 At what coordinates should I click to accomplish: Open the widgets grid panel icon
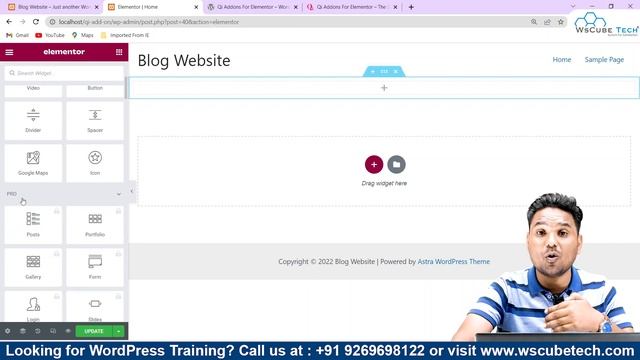(x=119, y=52)
